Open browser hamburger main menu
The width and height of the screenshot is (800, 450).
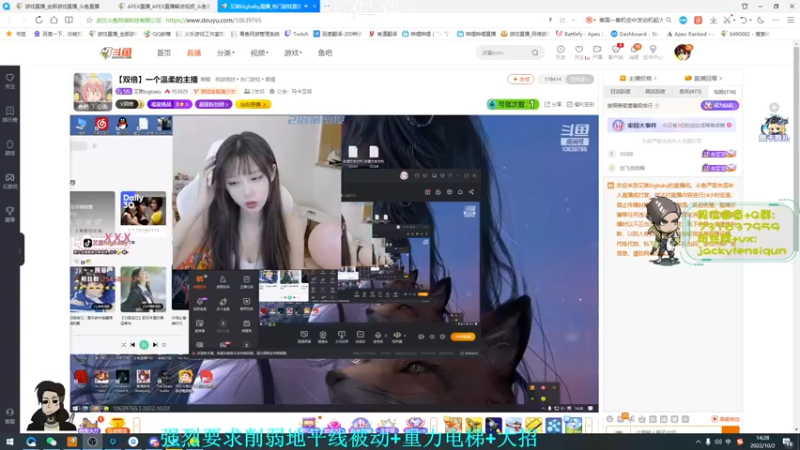coord(790,20)
